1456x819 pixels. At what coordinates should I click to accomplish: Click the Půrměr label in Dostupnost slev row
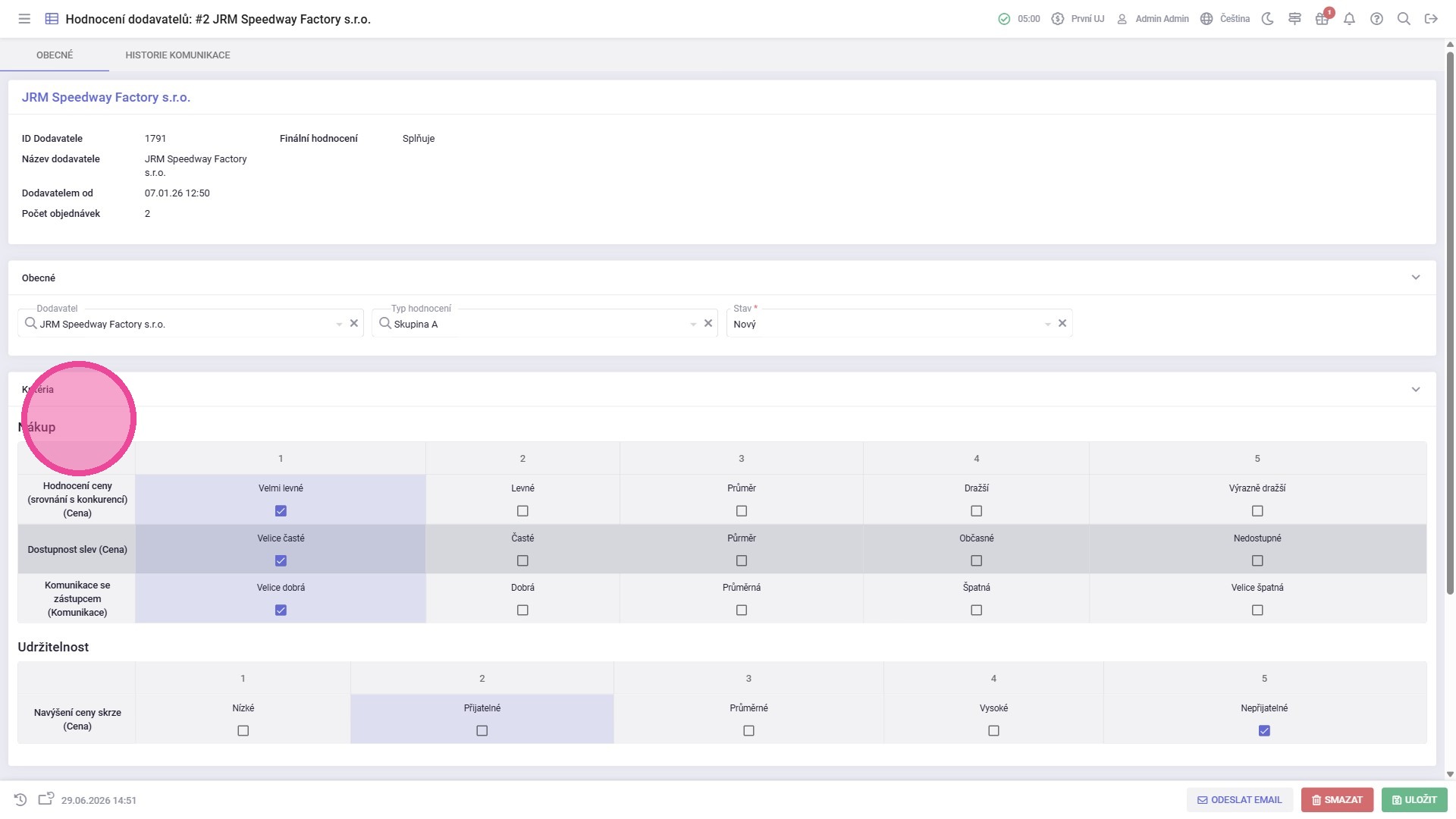click(x=742, y=538)
